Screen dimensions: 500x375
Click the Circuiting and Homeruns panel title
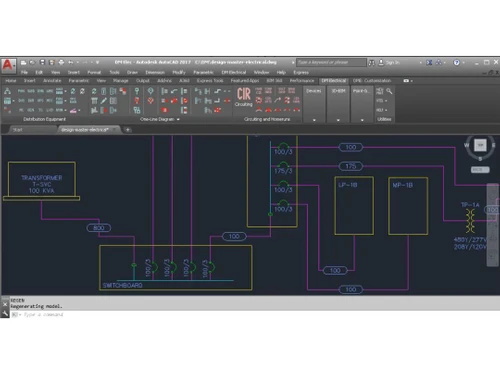[267, 119]
